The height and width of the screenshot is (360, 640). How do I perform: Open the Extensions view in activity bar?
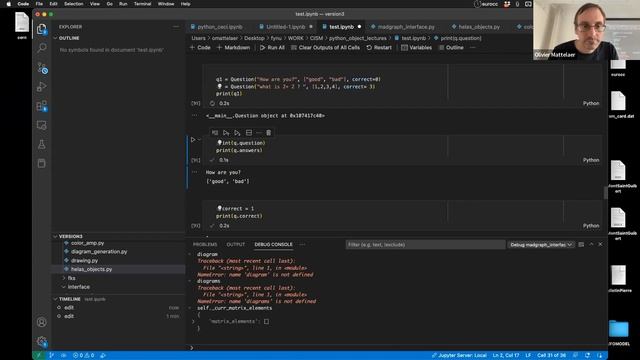point(42,106)
